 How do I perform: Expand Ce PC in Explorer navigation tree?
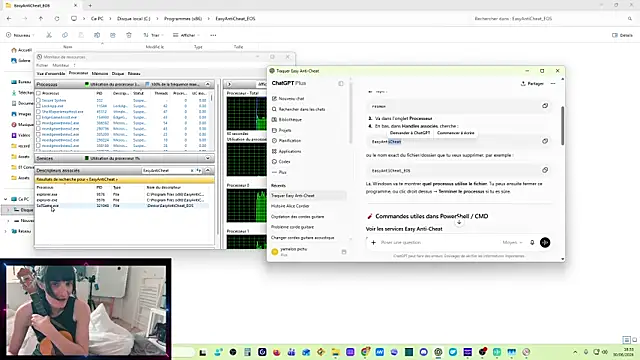tap(6, 199)
